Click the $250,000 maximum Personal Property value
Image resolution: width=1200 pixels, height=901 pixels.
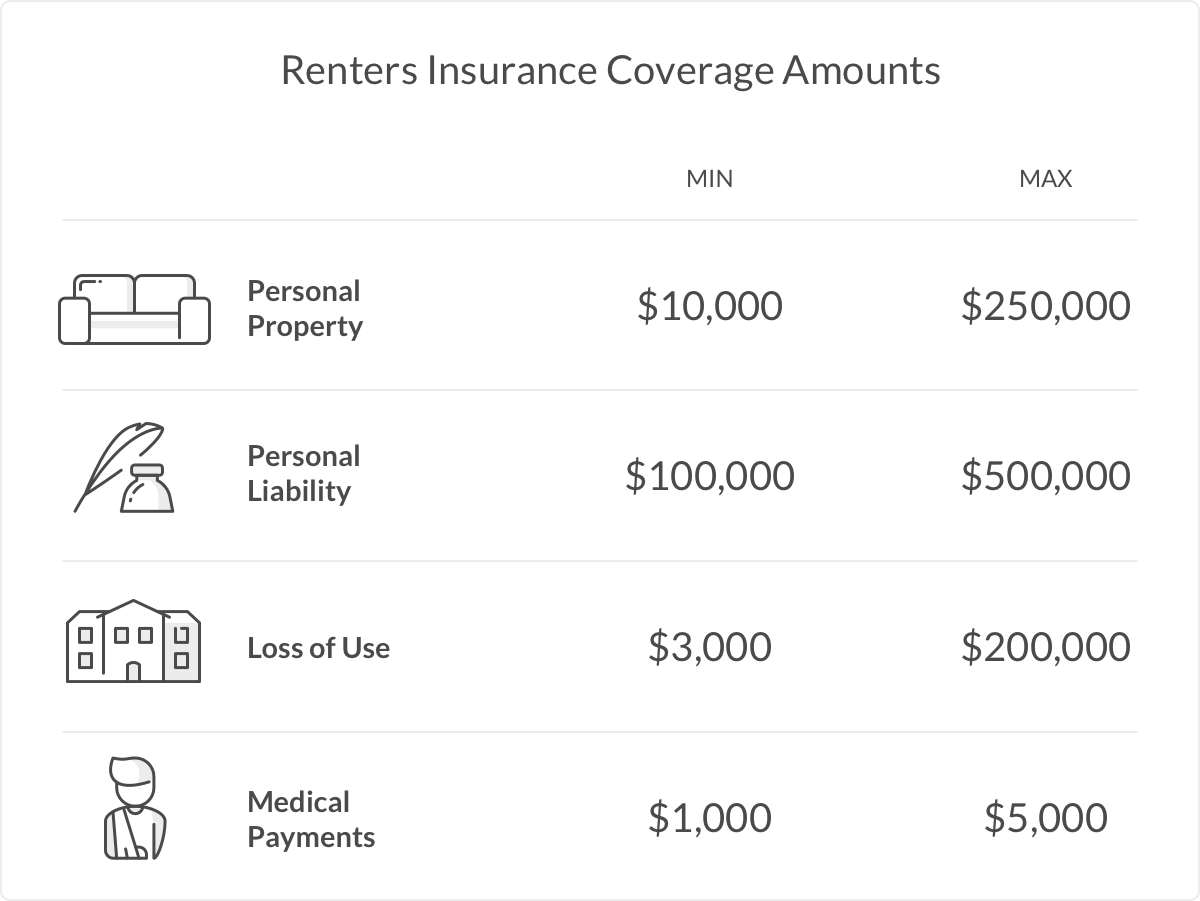click(x=1045, y=306)
